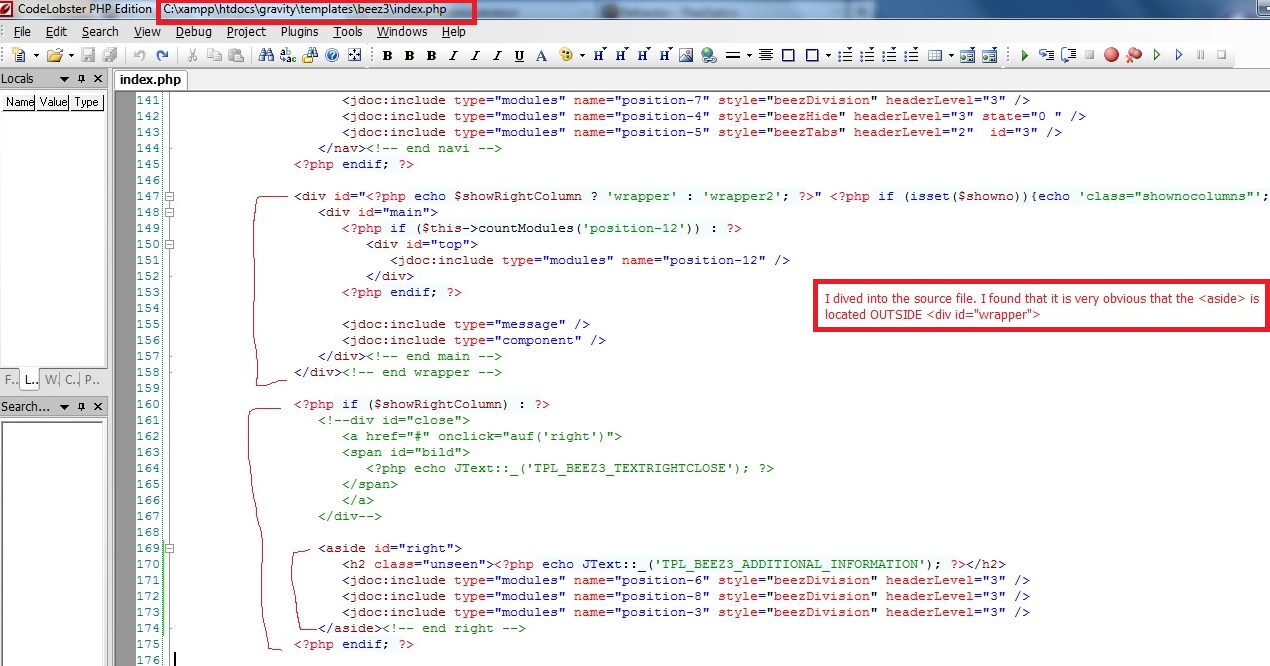Image resolution: width=1270 pixels, height=666 pixels.
Task: Collapse code fold at line 148
Action: pyautogui.click(x=169, y=212)
